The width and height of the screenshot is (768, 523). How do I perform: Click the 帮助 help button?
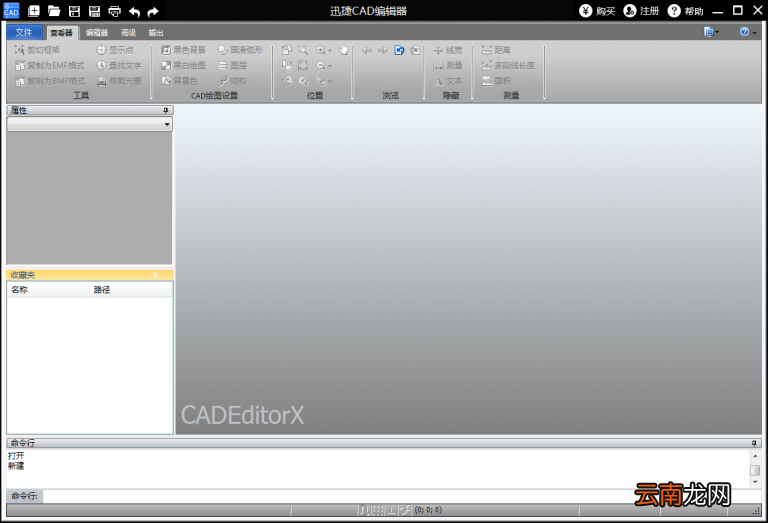(685, 11)
